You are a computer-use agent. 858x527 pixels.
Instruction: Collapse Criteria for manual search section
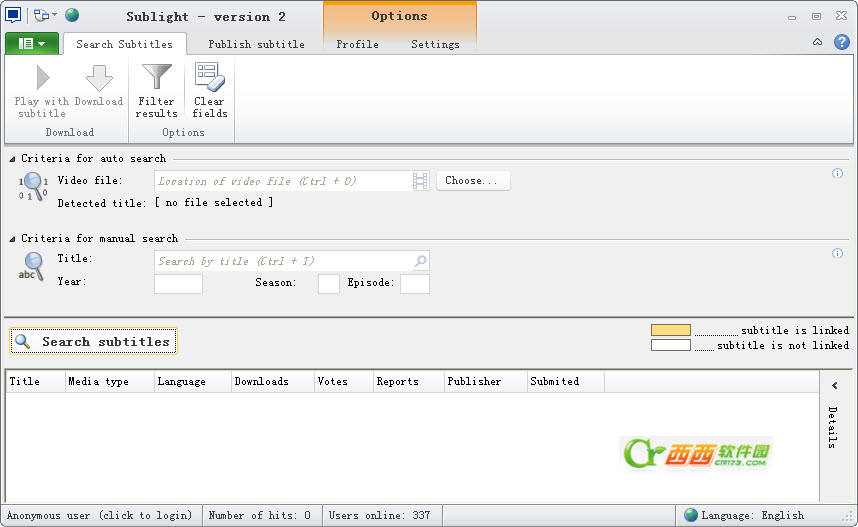[x=12, y=239]
